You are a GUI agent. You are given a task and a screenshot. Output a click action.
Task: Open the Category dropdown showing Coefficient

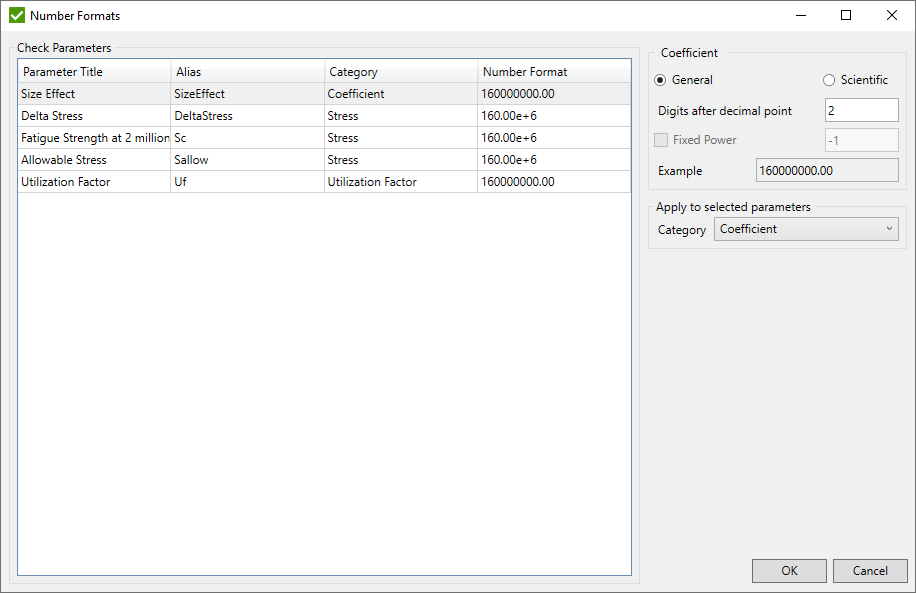tap(806, 229)
